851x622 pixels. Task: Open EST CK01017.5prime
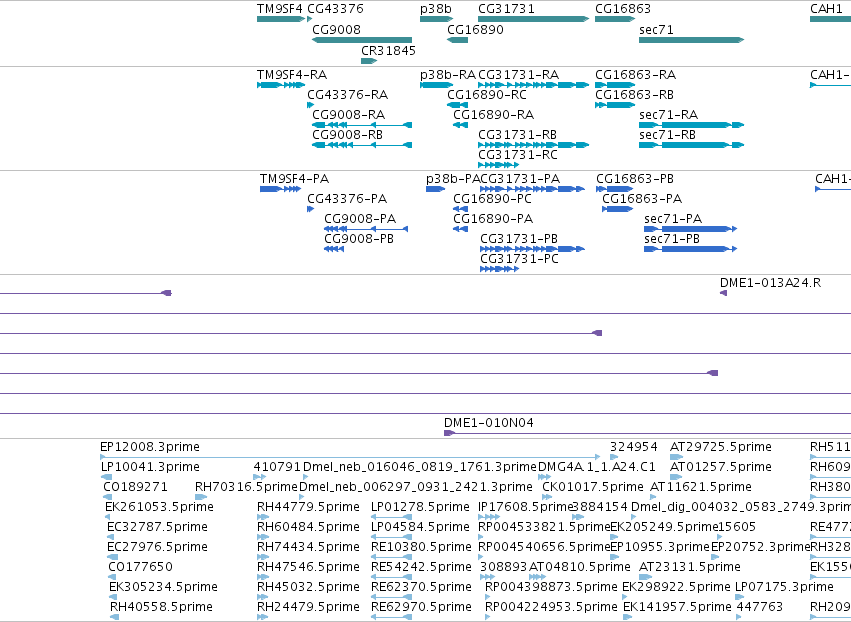click(x=547, y=497)
